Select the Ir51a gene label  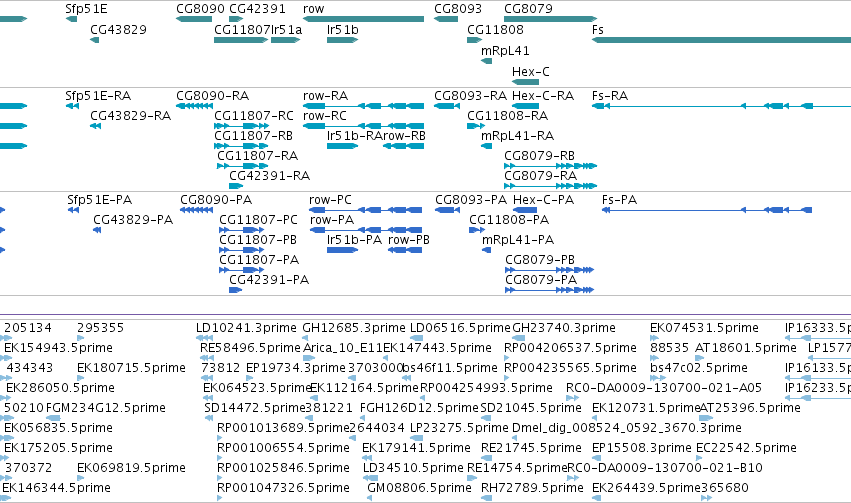pos(287,30)
